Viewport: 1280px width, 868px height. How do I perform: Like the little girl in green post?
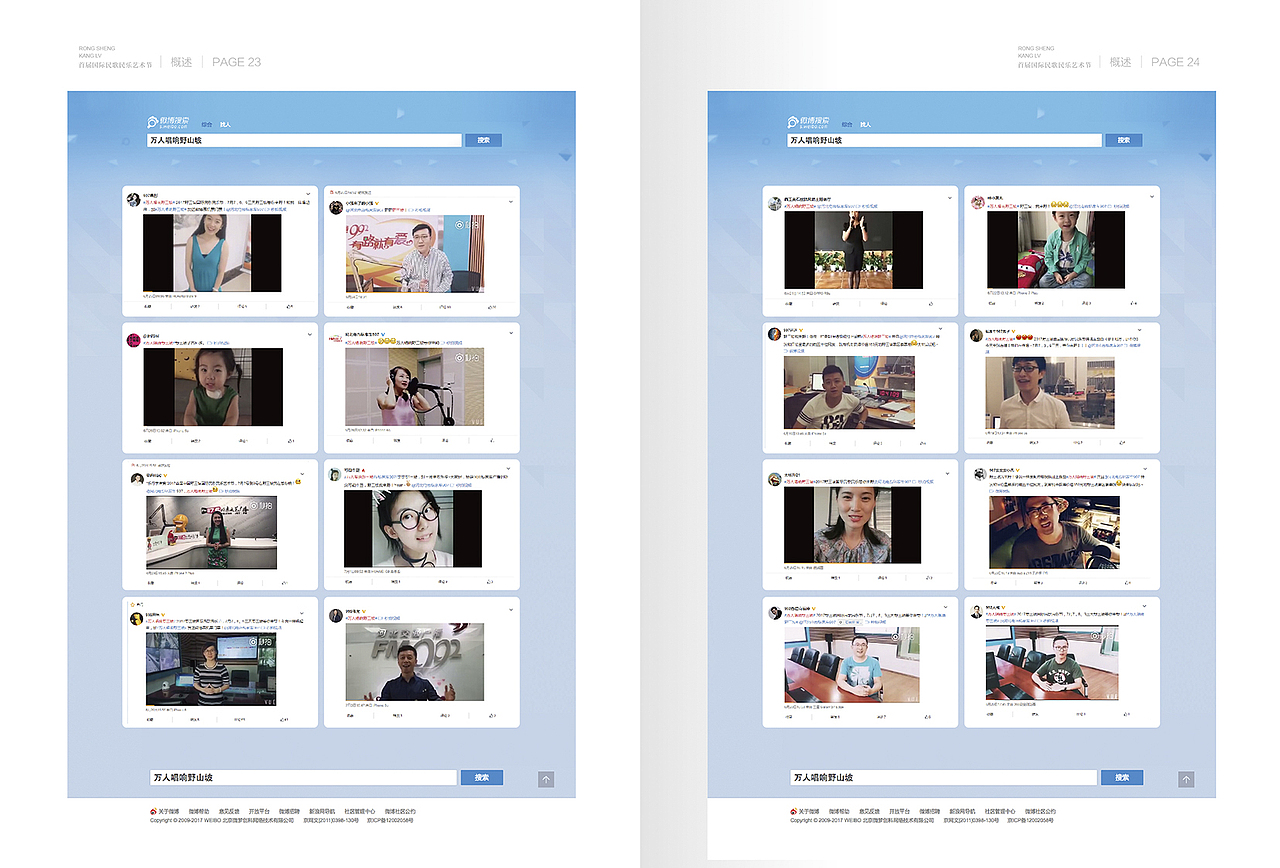[291, 441]
